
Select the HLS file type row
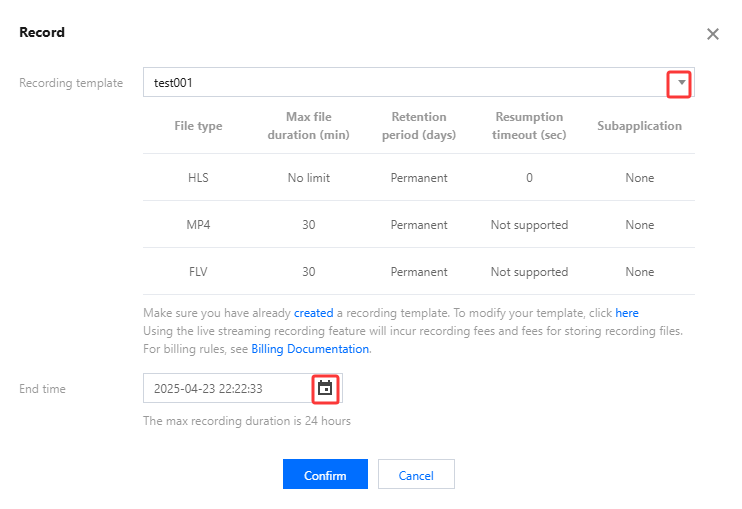click(198, 178)
